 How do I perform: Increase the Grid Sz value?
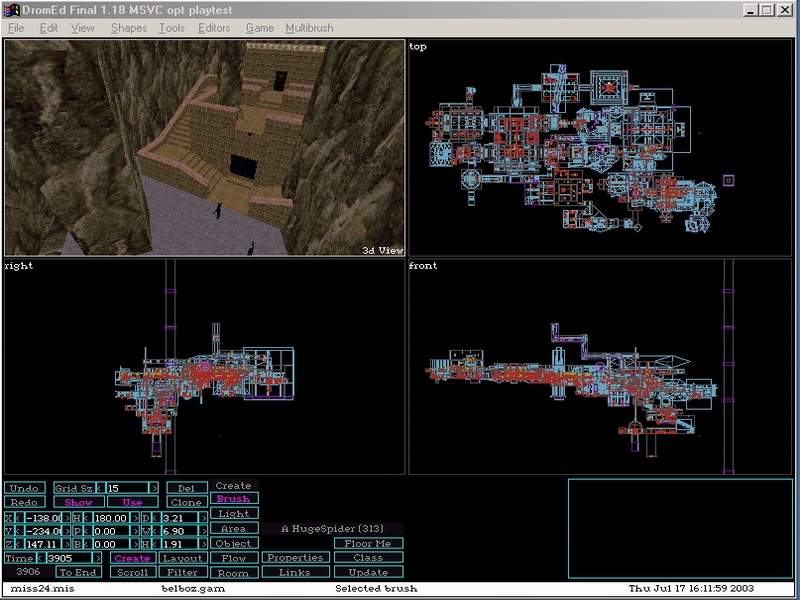click(x=154, y=488)
